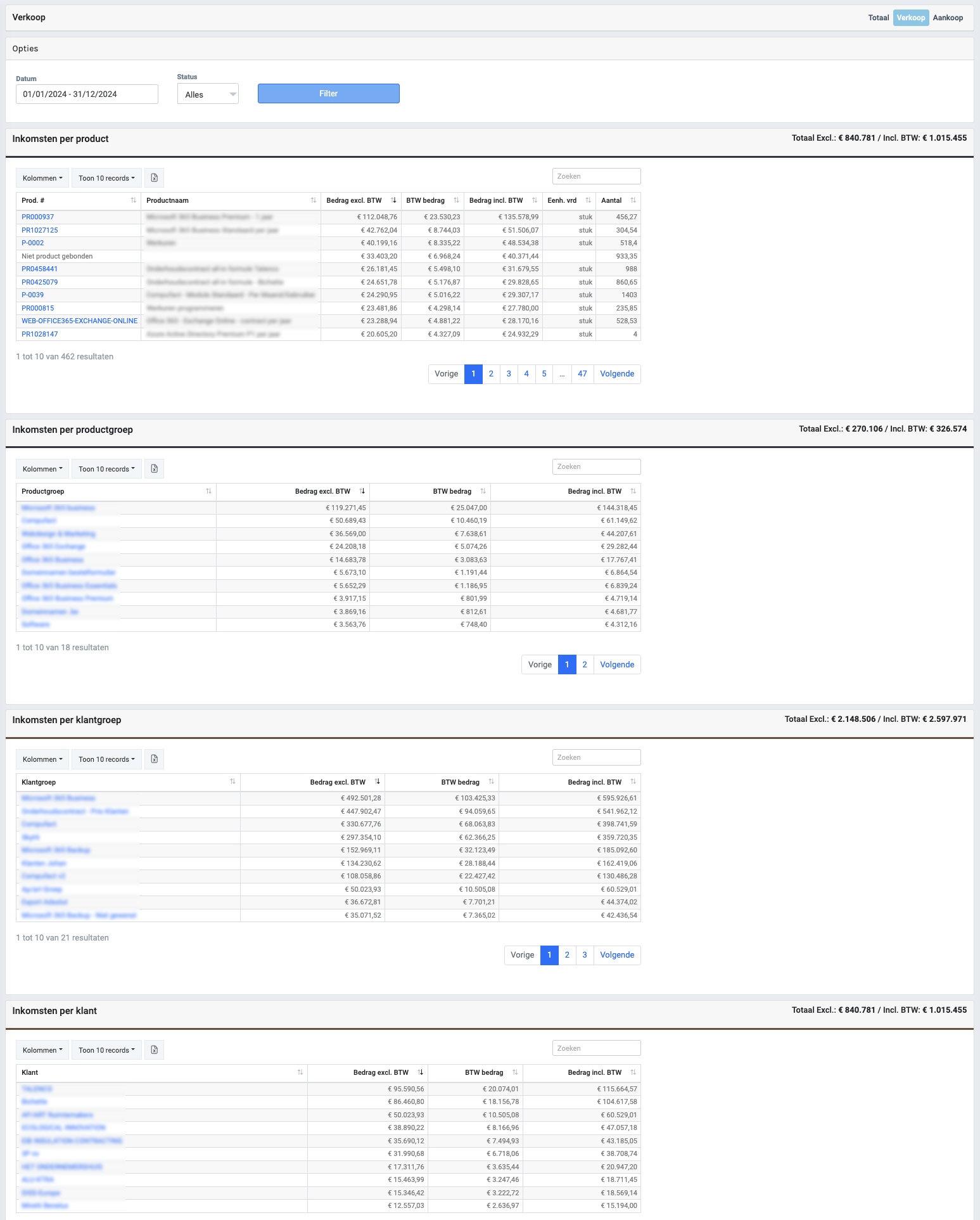Select the Verkoop view tab

point(911,18)
